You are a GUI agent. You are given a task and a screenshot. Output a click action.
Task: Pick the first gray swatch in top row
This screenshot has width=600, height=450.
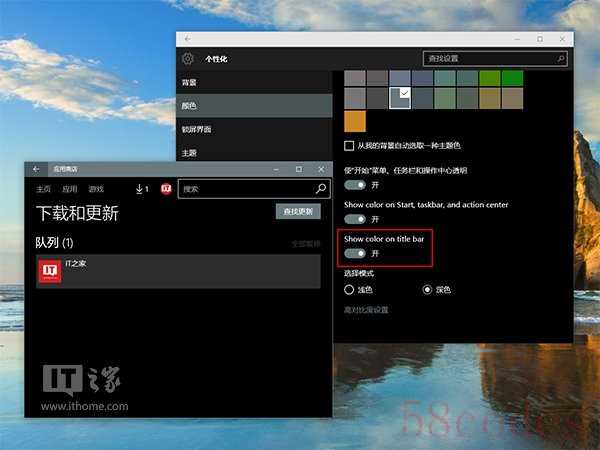[x=355, y=78]
